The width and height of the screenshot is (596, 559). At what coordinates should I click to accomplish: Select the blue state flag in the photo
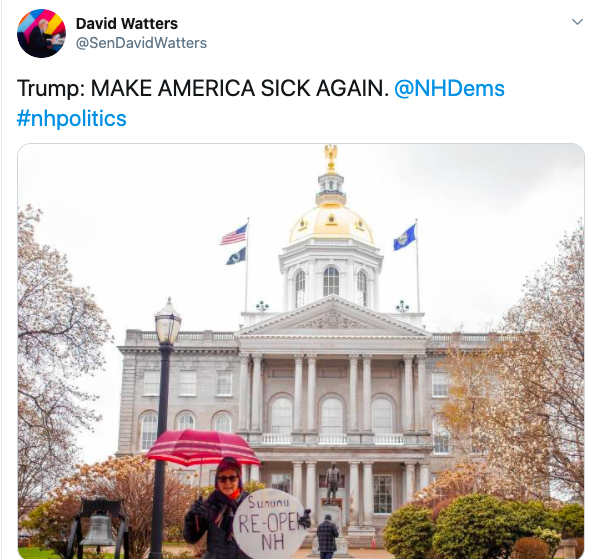click(x=404, y=238)
